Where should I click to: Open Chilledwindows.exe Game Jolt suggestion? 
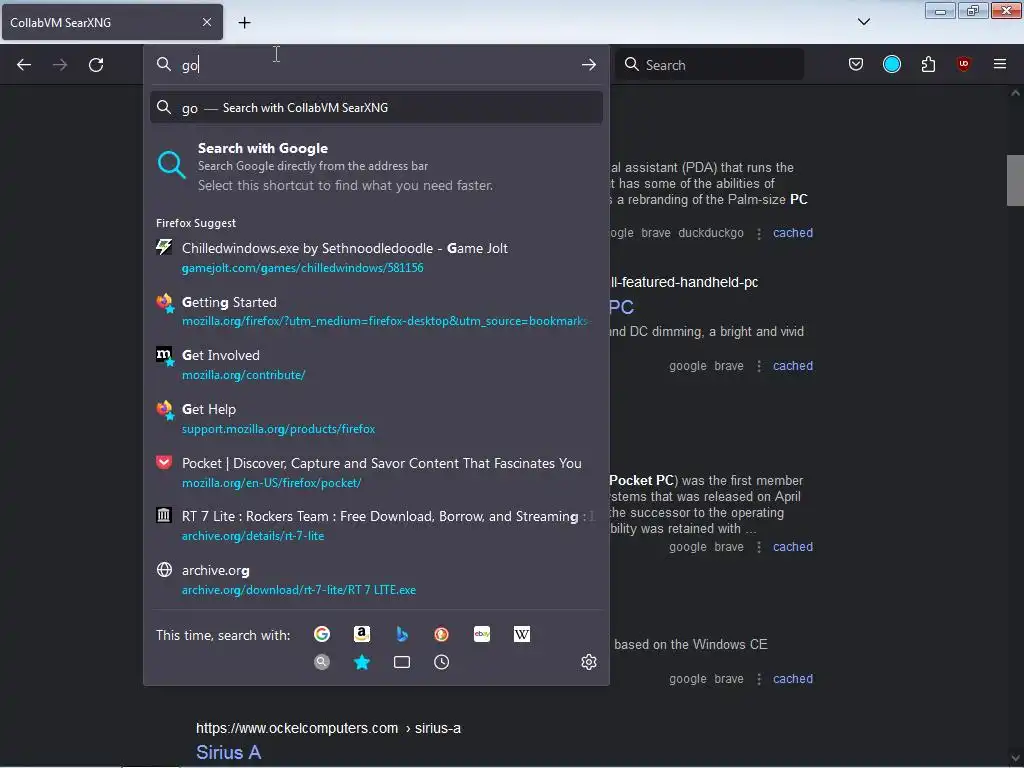(376, 257)
